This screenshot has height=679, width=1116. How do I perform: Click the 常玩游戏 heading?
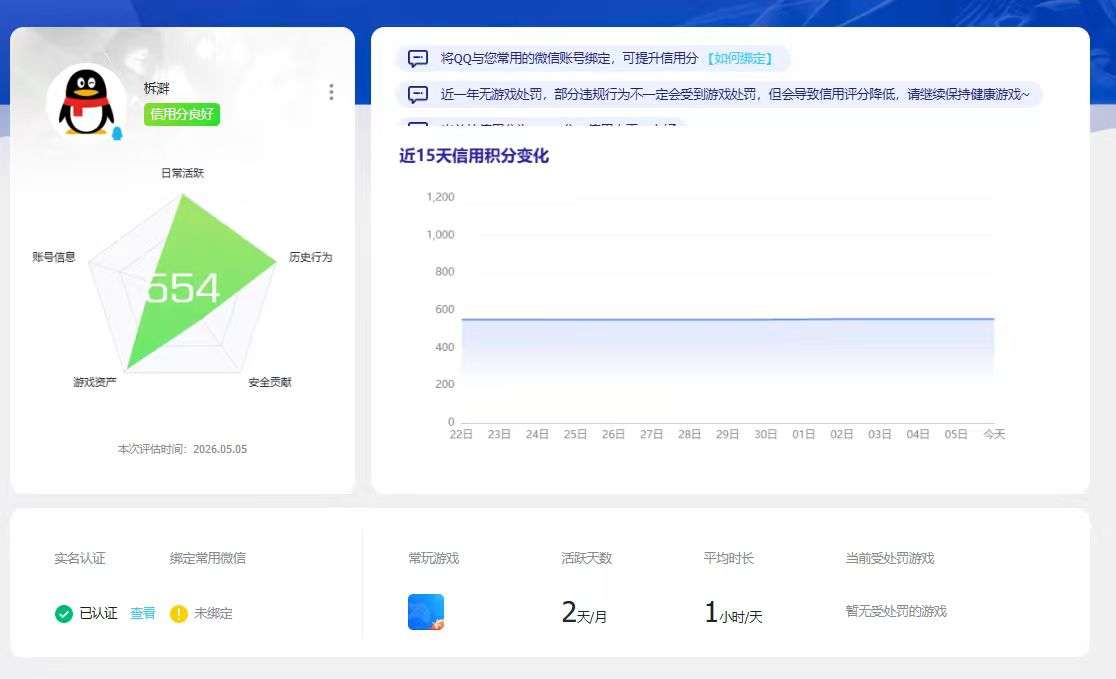pos(433,559)
